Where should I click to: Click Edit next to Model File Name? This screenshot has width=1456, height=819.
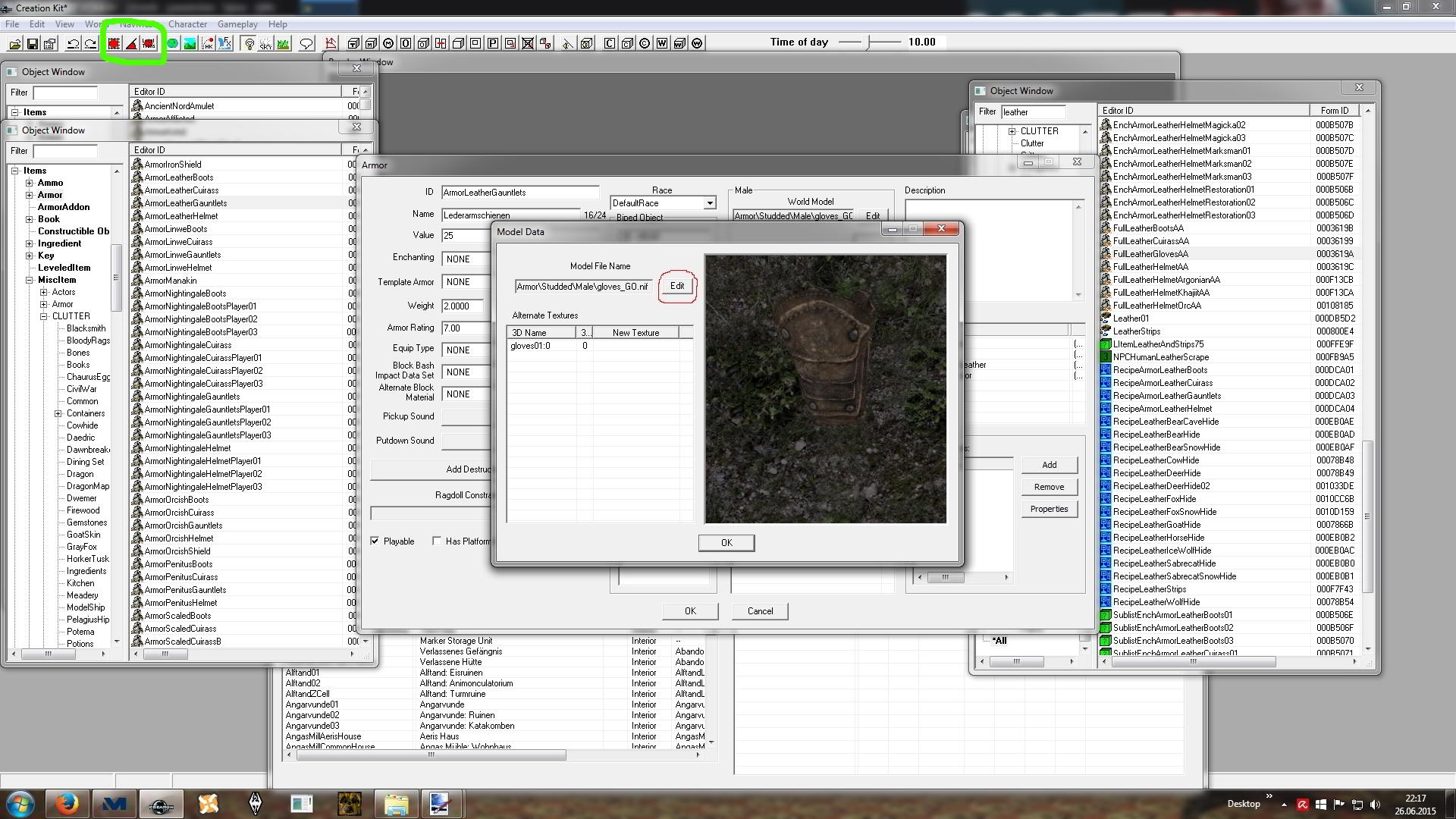pos(676,286)
